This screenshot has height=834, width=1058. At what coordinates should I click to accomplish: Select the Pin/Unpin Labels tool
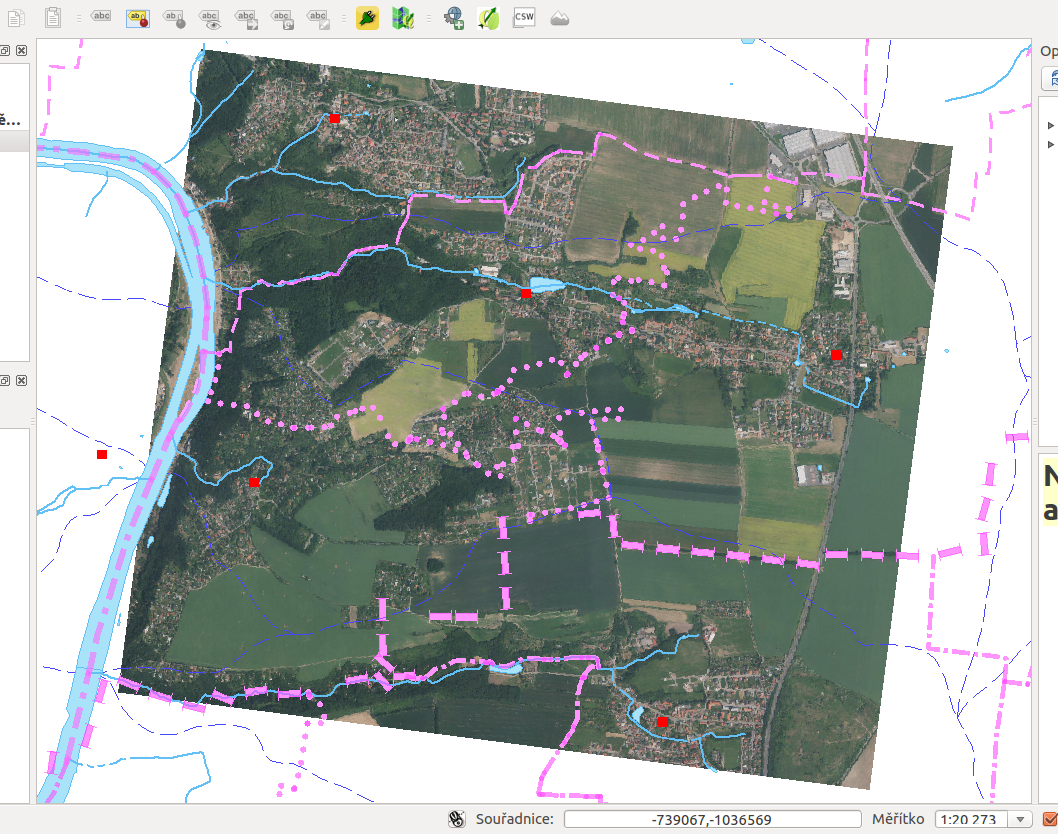[138, 18]
